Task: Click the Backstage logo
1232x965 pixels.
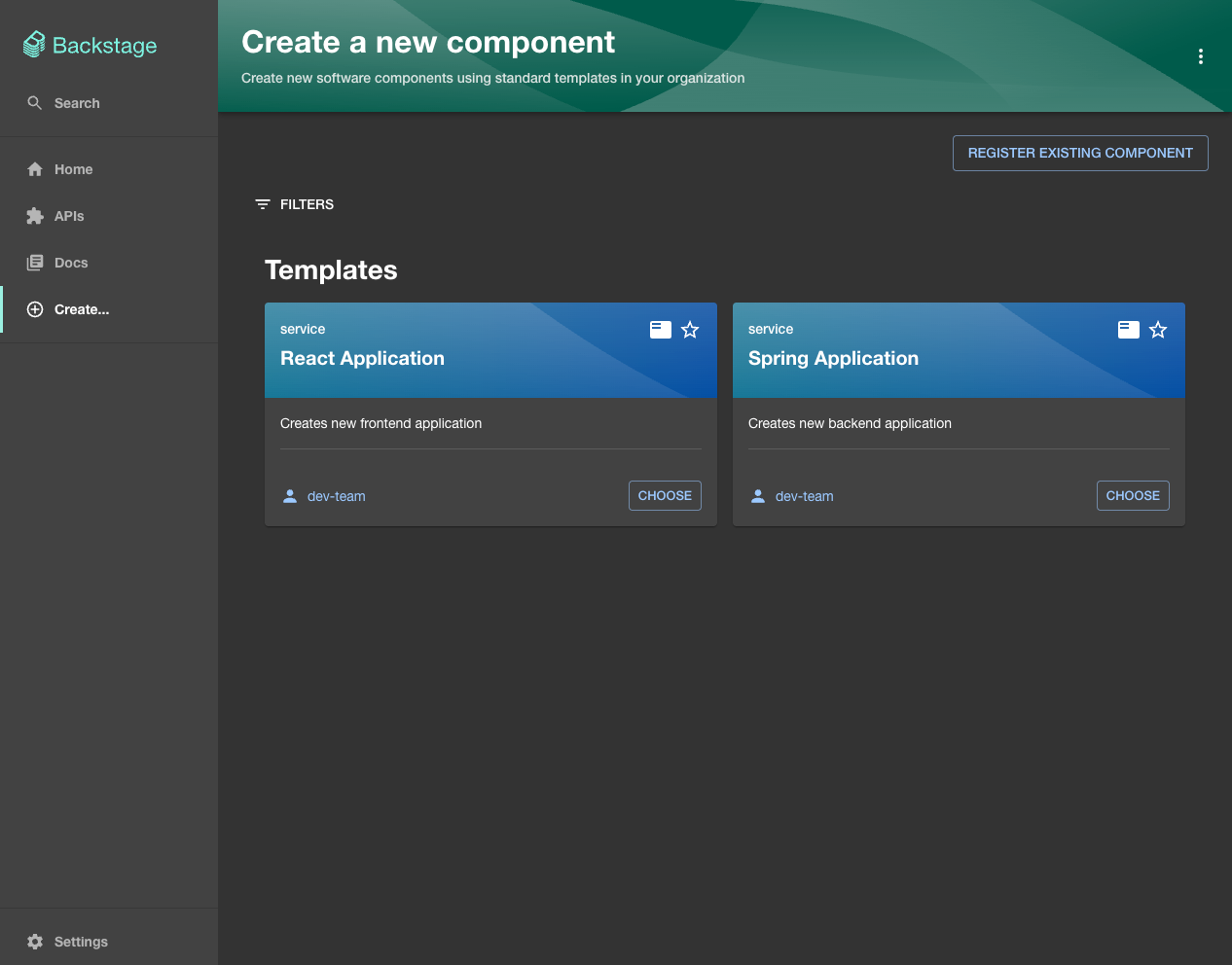Action: (x=90, y=45)
